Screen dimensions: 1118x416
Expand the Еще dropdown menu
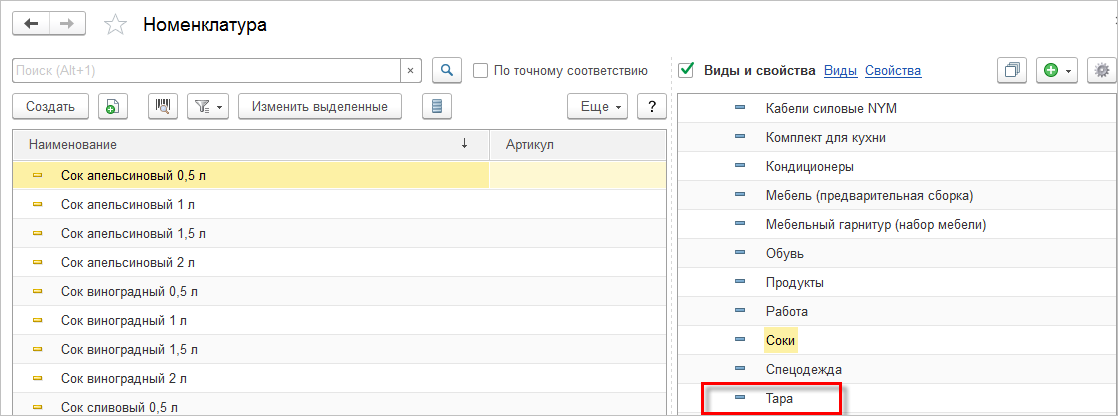tap(597, 106)
